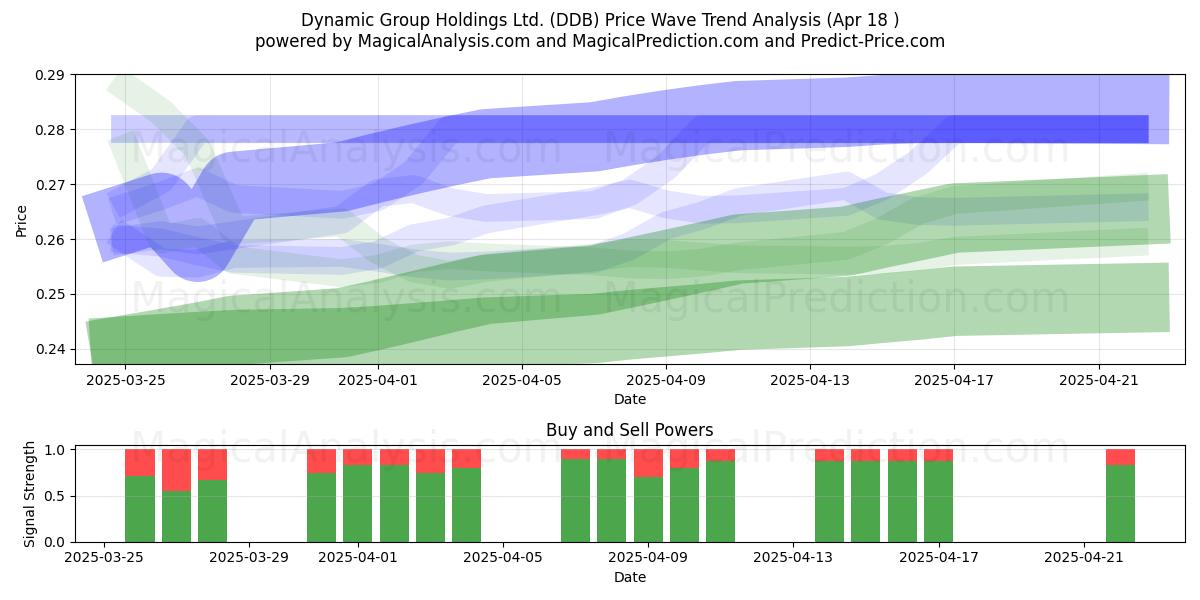Click the tall red sell segment on March 27

(x=176, y=470)
